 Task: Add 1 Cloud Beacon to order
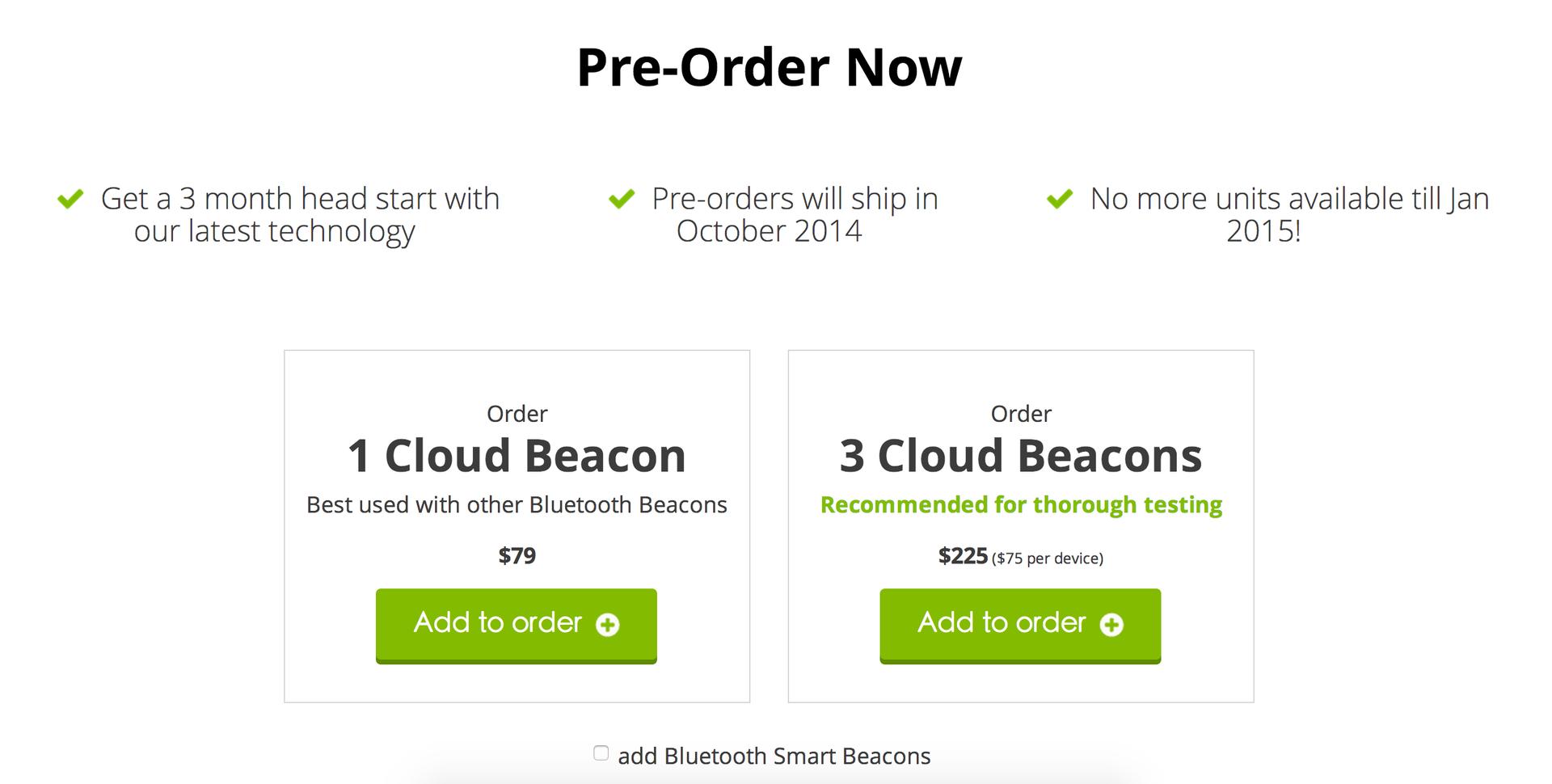click(x=498, y=624)
